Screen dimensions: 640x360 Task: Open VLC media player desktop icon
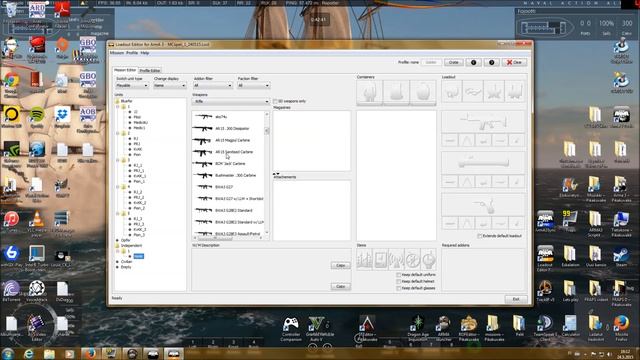[x=37, y=219]
